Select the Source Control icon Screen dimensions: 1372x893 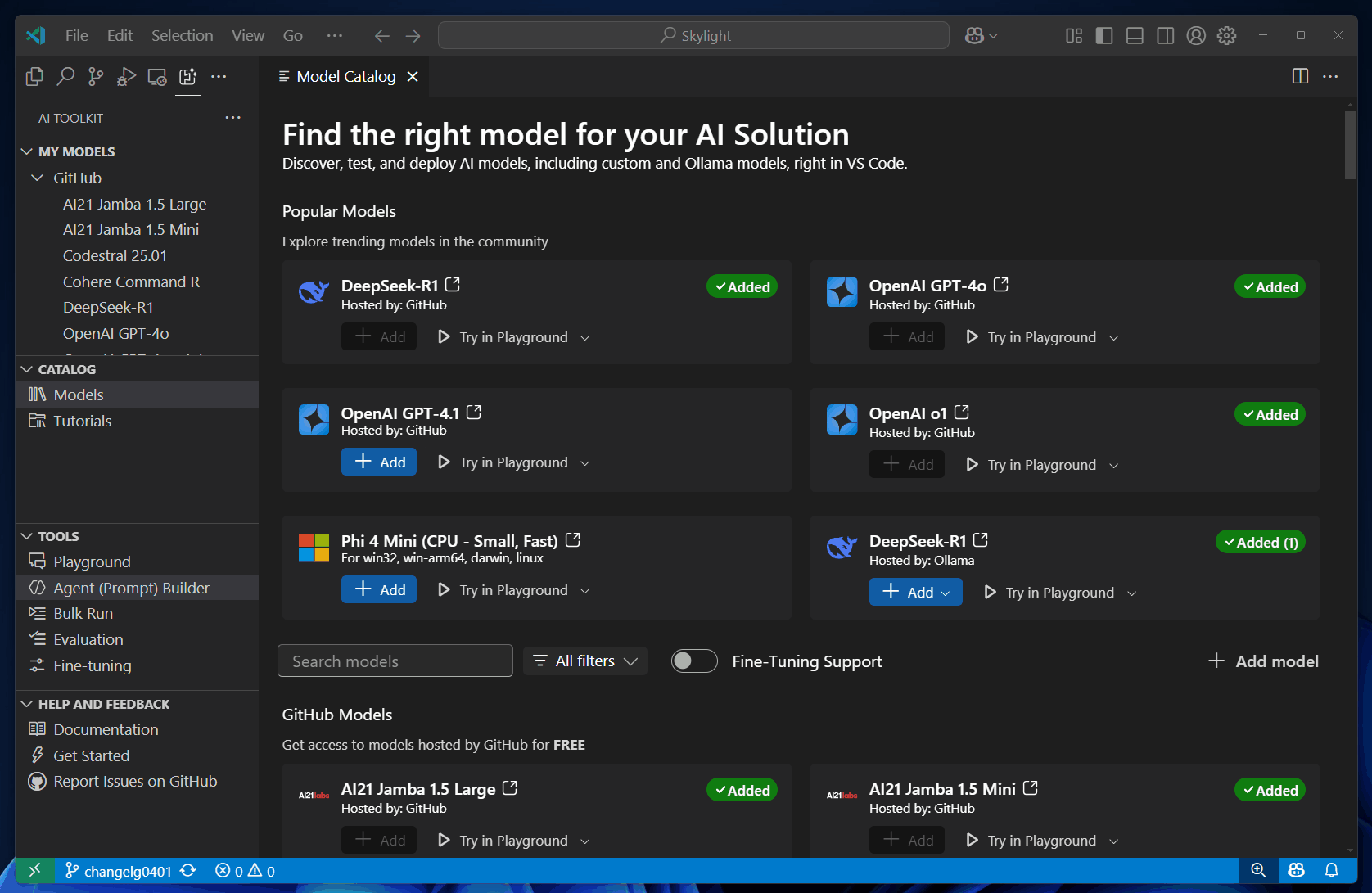coord(96,76)
